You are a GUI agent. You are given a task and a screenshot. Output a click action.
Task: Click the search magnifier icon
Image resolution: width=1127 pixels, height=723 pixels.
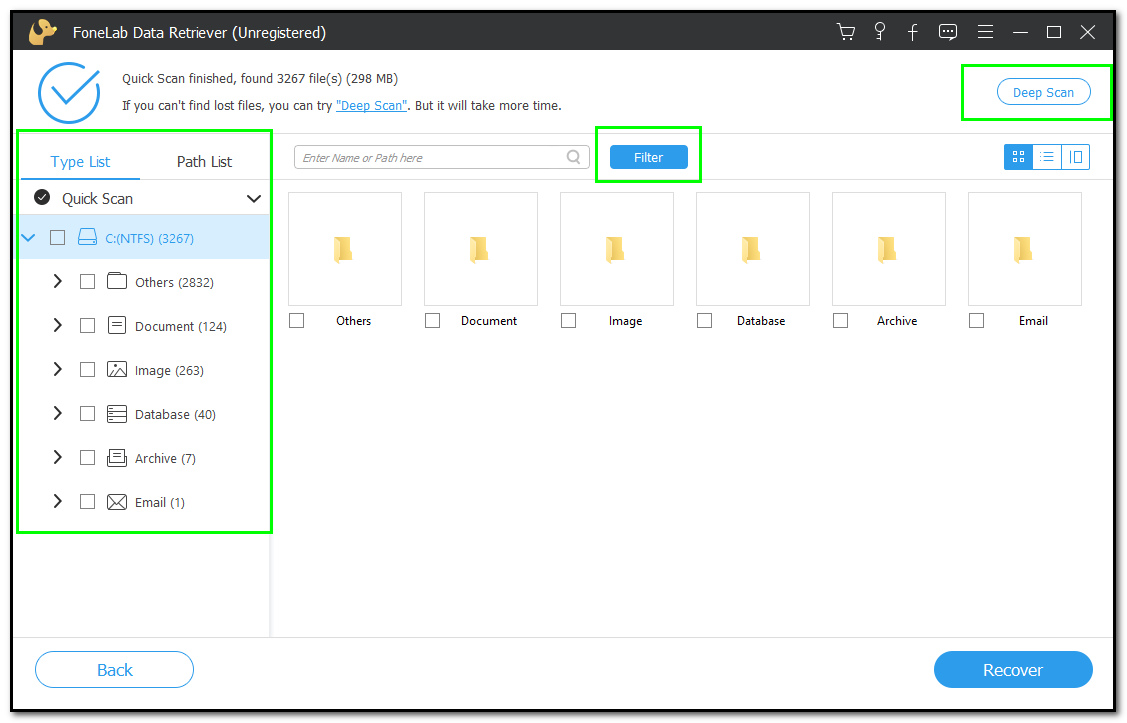click(x=574, y=157)
